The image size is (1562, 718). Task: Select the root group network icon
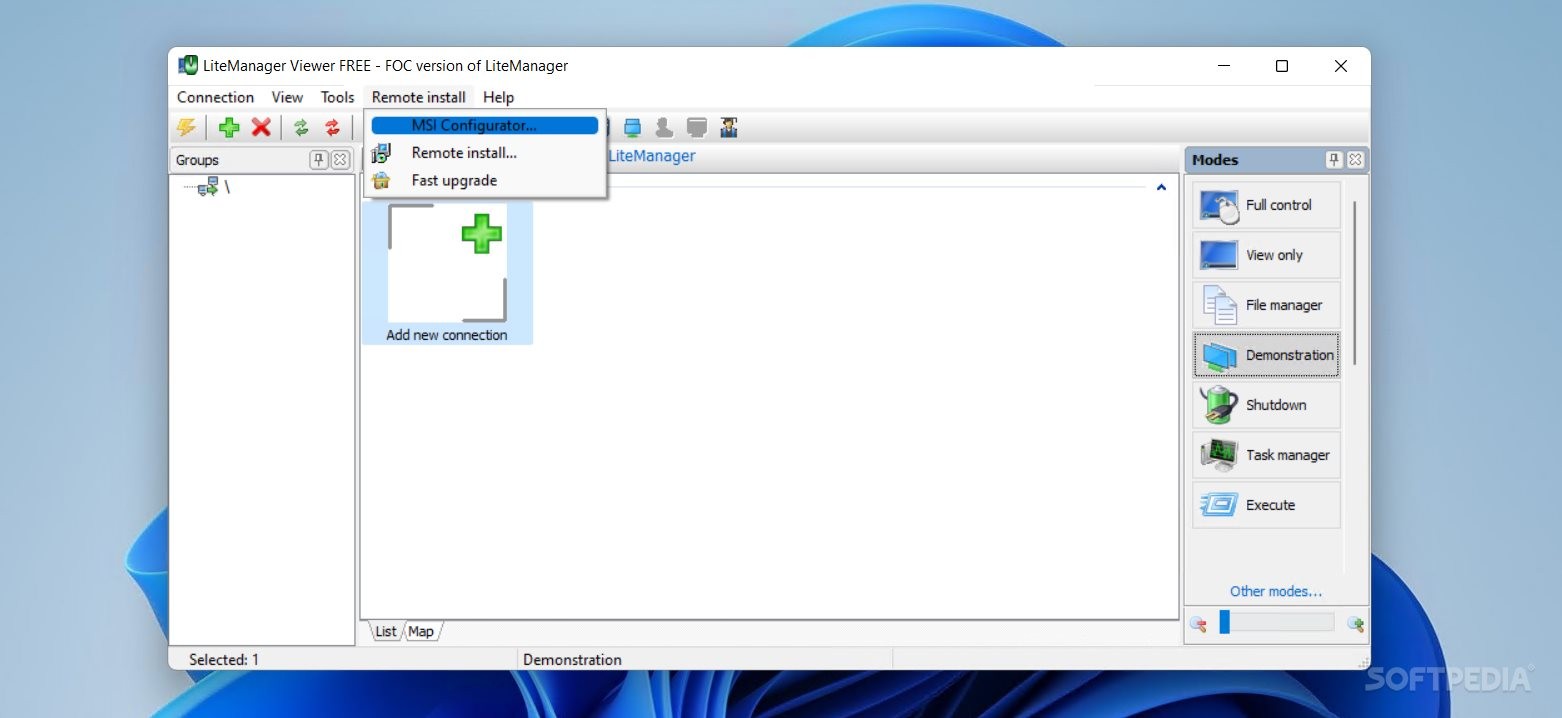point(208,187)
